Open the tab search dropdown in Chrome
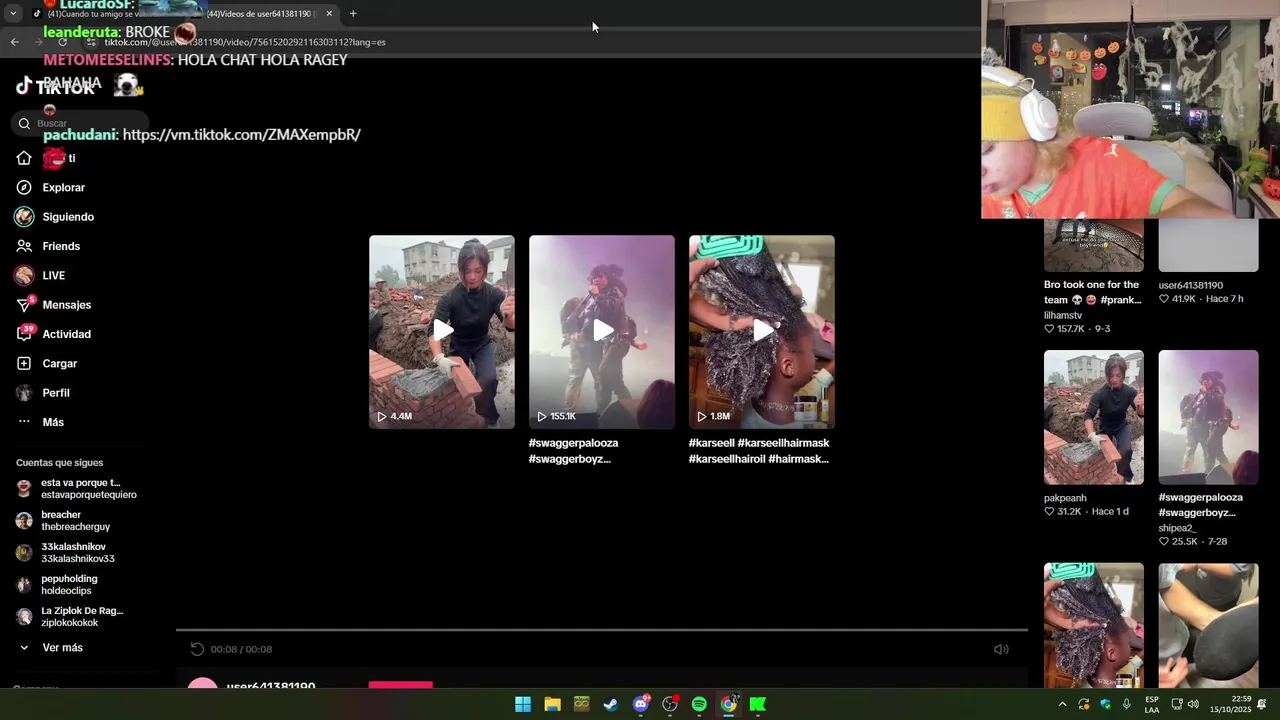 (x=13, y=13)
